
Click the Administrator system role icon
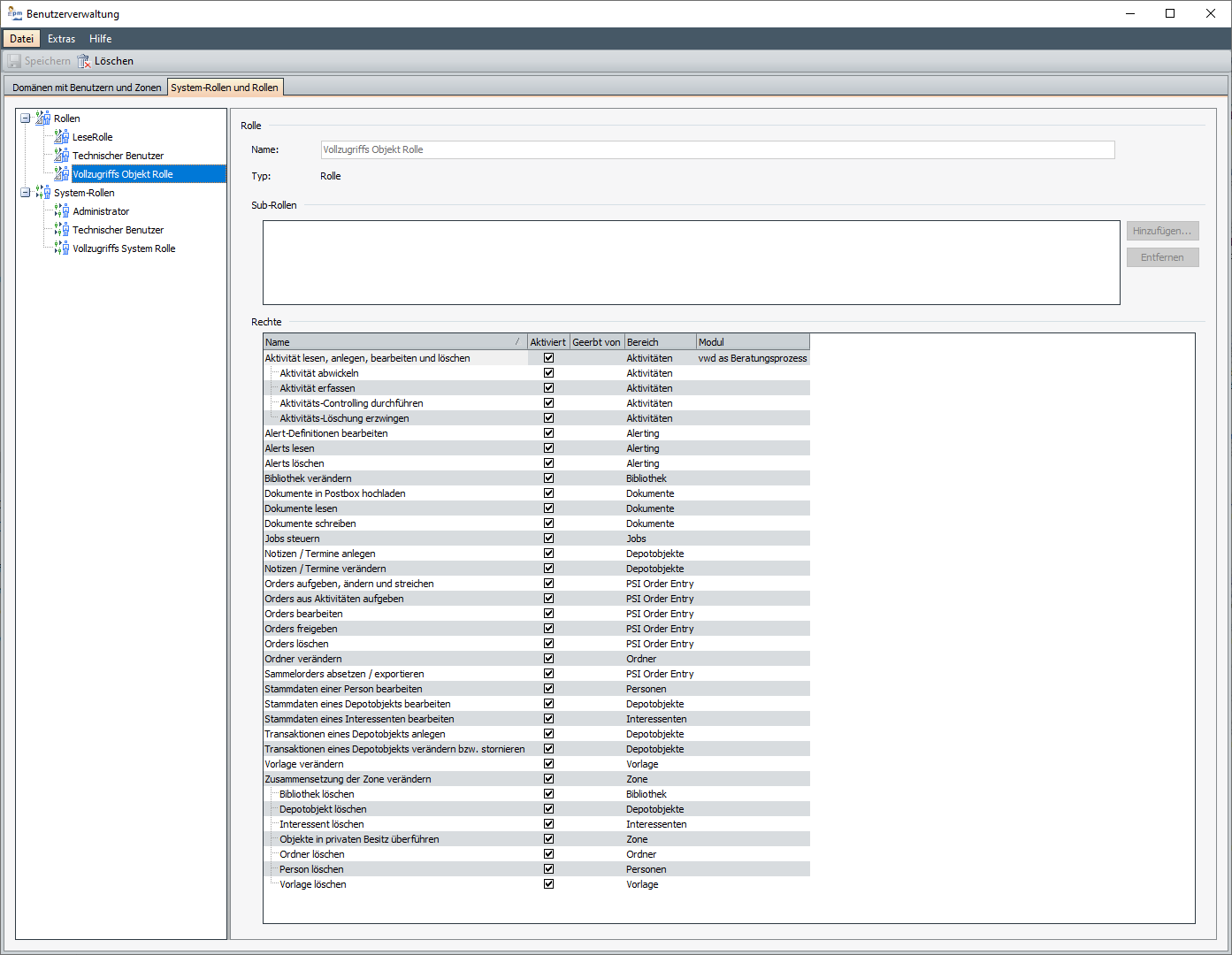coord(61,210)
